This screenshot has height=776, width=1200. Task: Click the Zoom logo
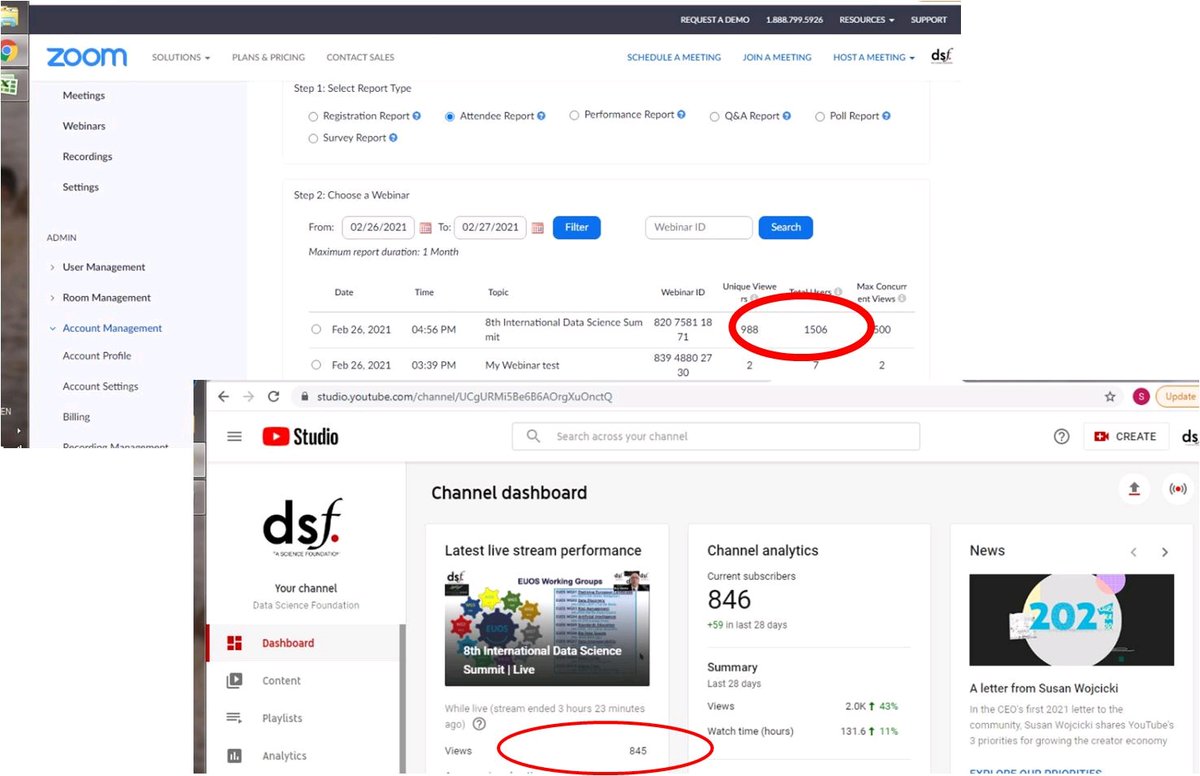point(87,57)
